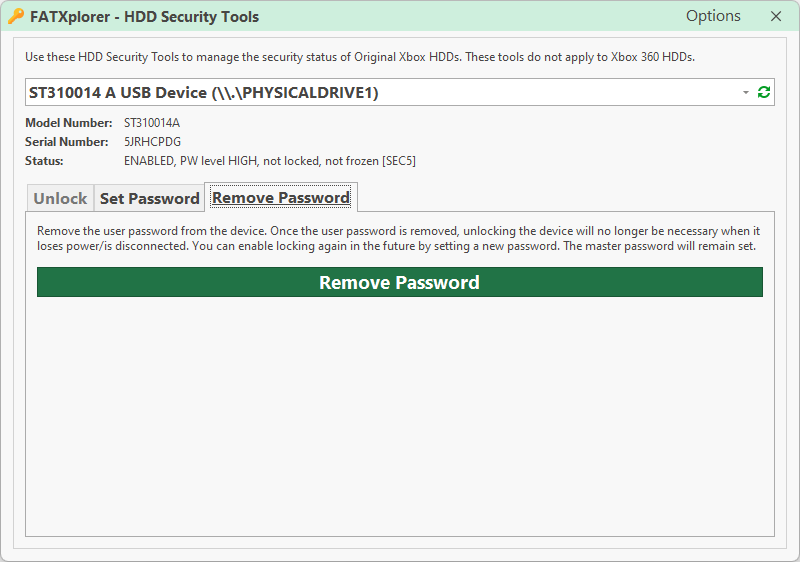
Task: Refresh the device list with the green arrows
Action: click(764, 92)
